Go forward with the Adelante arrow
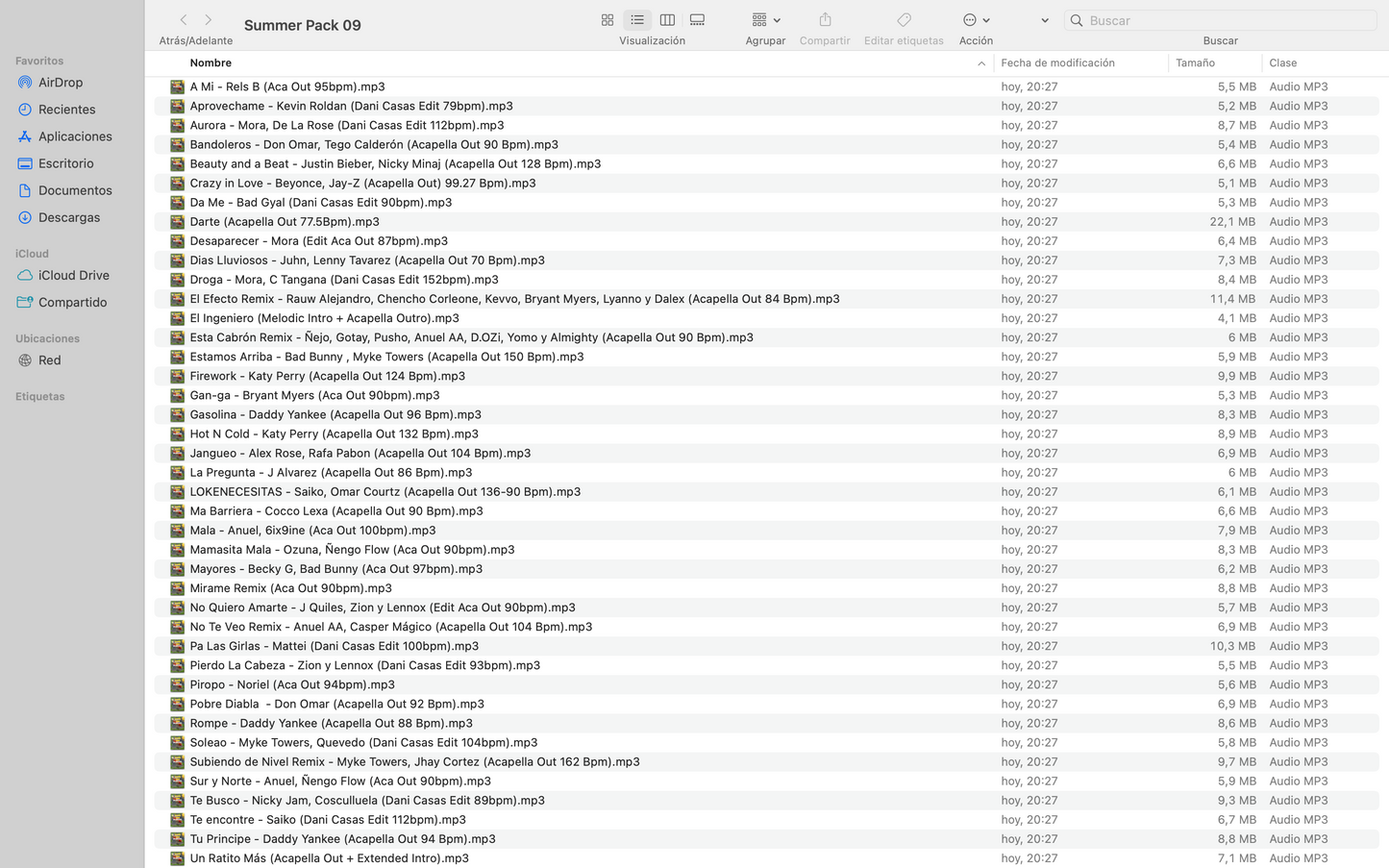This screenshot has height=868, width=1389. tap(209, 20)
